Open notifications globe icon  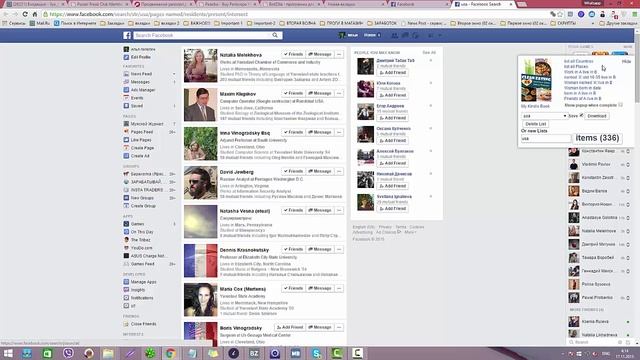pyautogui.click(x=415, y=36)
